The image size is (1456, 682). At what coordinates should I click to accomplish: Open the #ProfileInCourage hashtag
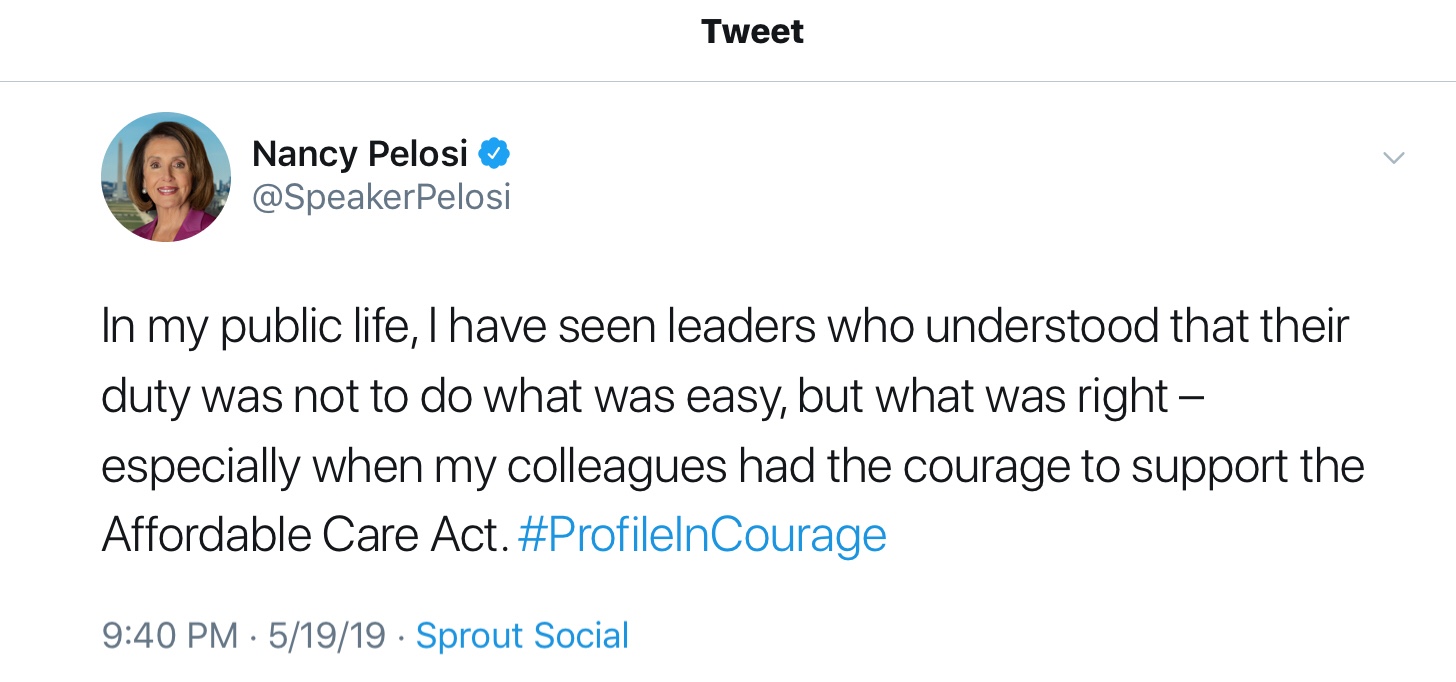[701, 535]
